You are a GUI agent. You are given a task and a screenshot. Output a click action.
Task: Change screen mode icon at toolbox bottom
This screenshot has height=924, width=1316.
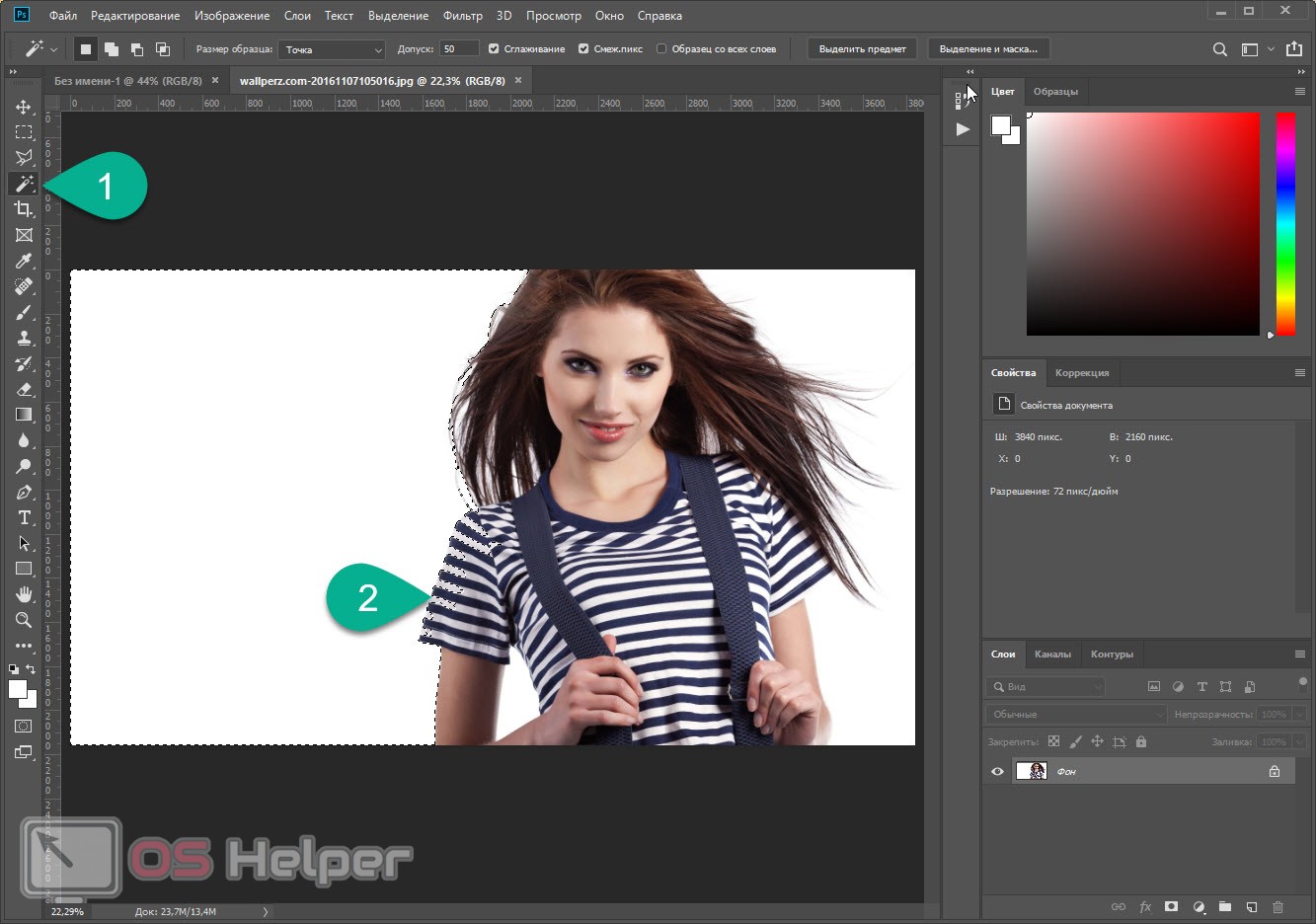point(24,752)
